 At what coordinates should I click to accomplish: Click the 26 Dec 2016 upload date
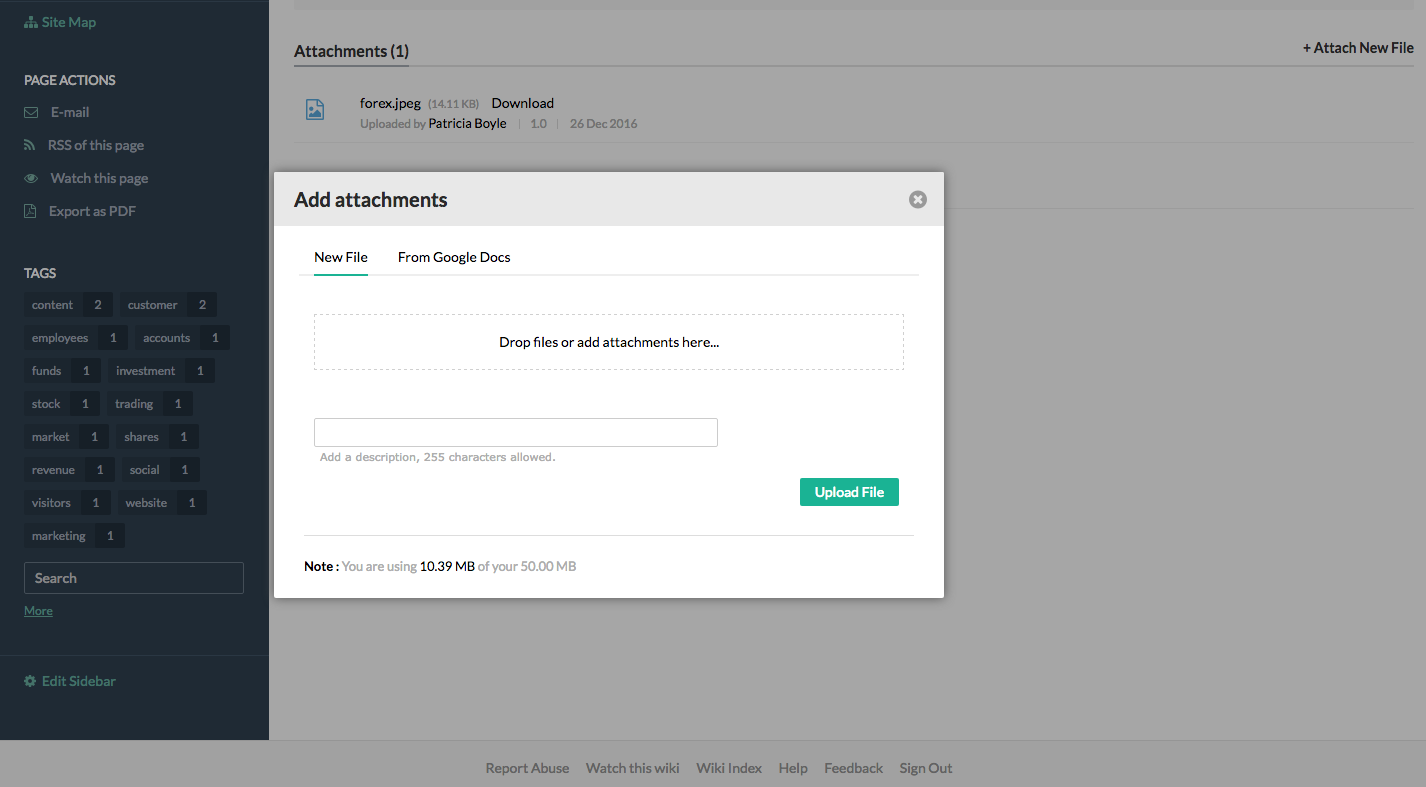click(x=603, y=124)
